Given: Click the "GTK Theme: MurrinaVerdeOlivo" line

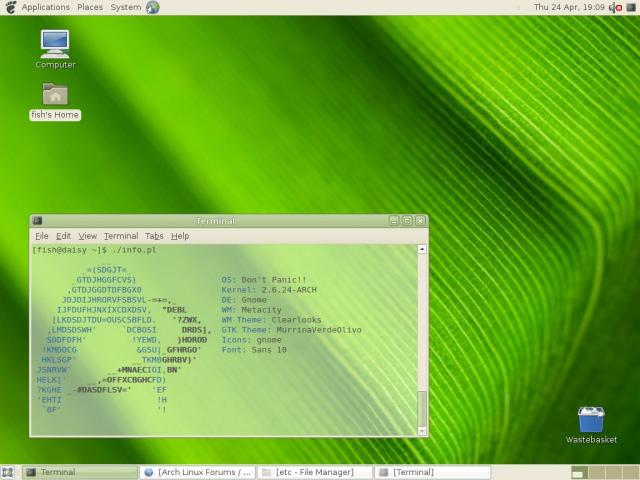Looking at the screenshot, I should click(291, 330).
